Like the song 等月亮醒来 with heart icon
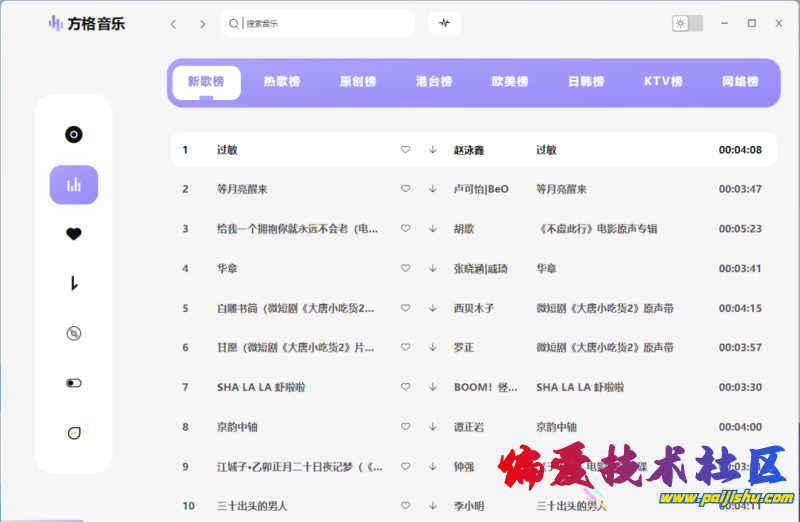This screenshot has height=522, width=800. point(405,189)
